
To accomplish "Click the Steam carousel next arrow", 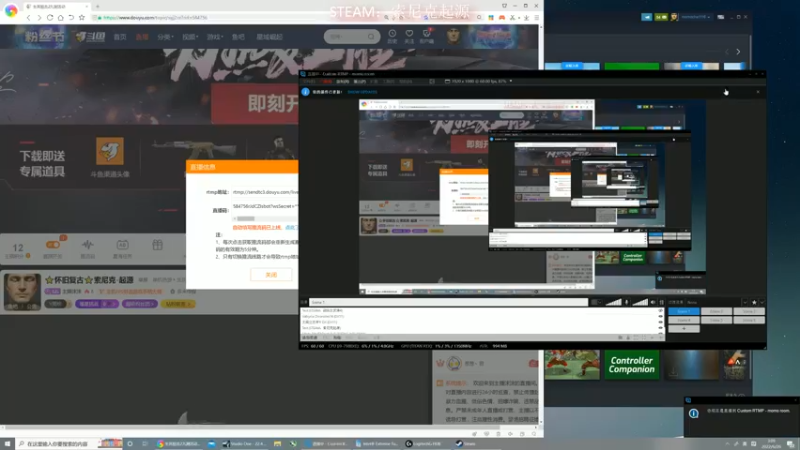I will point(738,52).
